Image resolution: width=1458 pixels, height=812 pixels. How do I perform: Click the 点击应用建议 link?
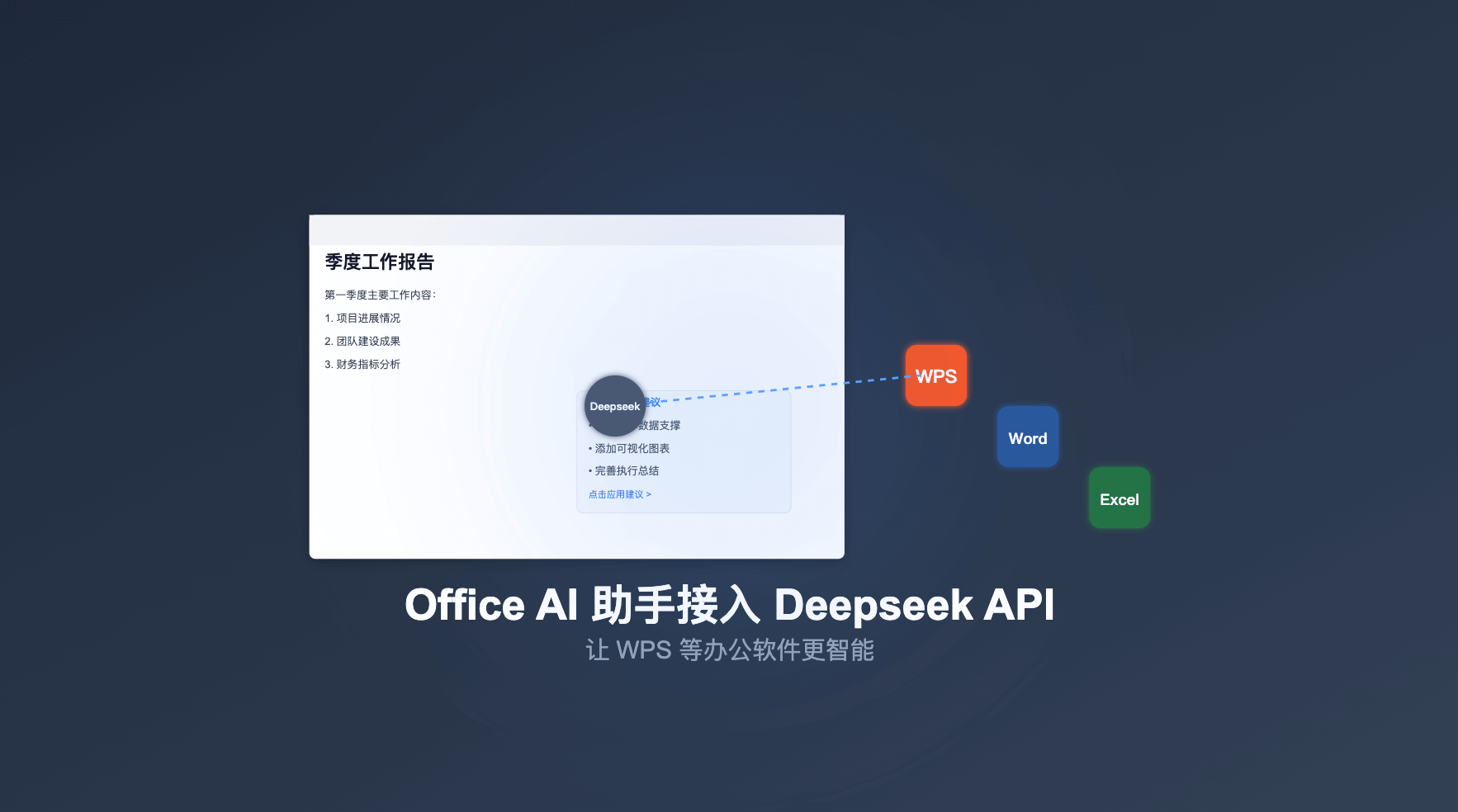[619, 493]
